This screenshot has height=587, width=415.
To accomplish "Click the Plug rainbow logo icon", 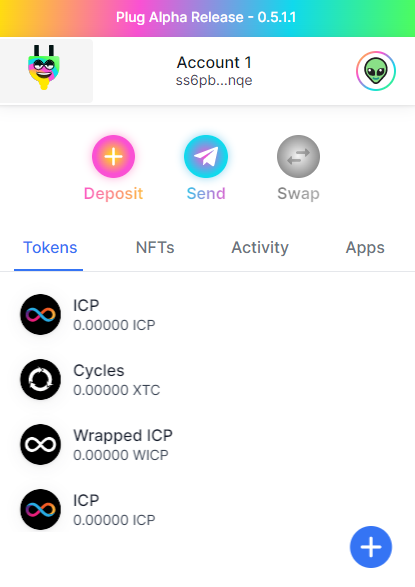I will click(x=44, y=67).
